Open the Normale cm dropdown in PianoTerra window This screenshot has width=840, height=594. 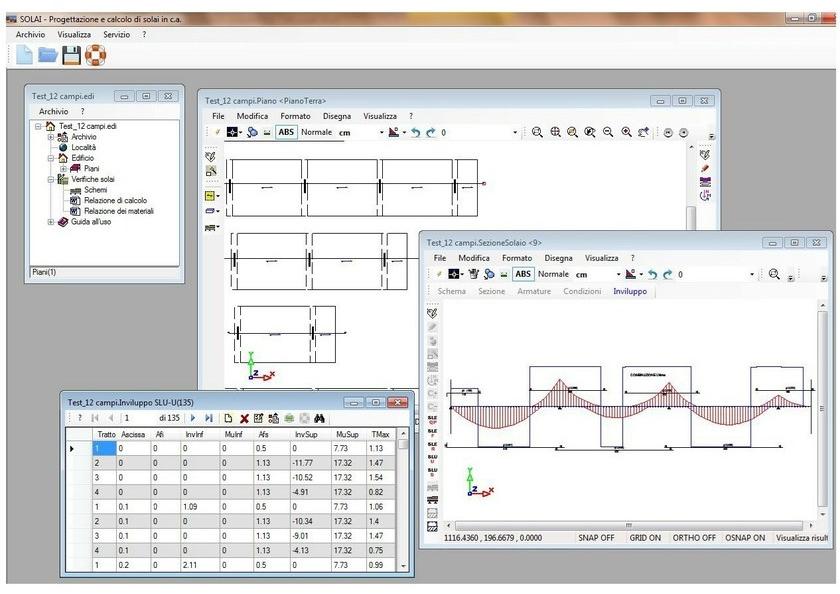[x=381, y=132]
